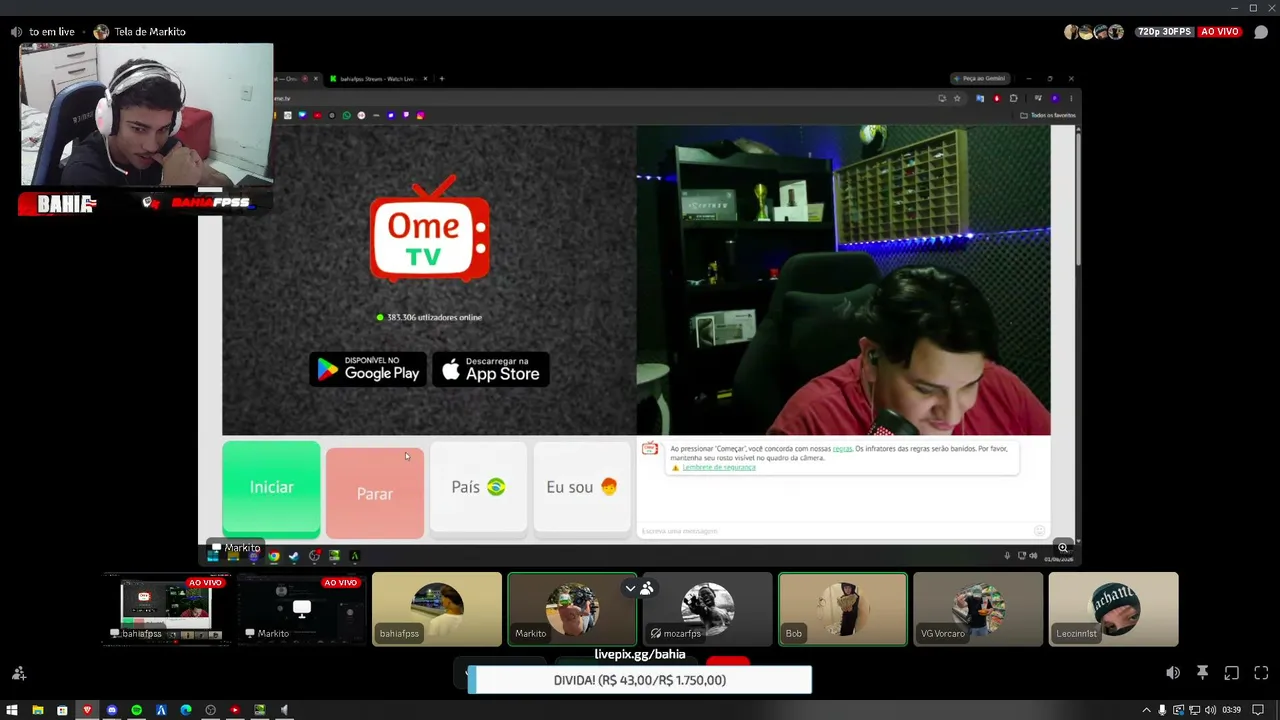Open a new browser tab in stream

(x=441, y=78)
